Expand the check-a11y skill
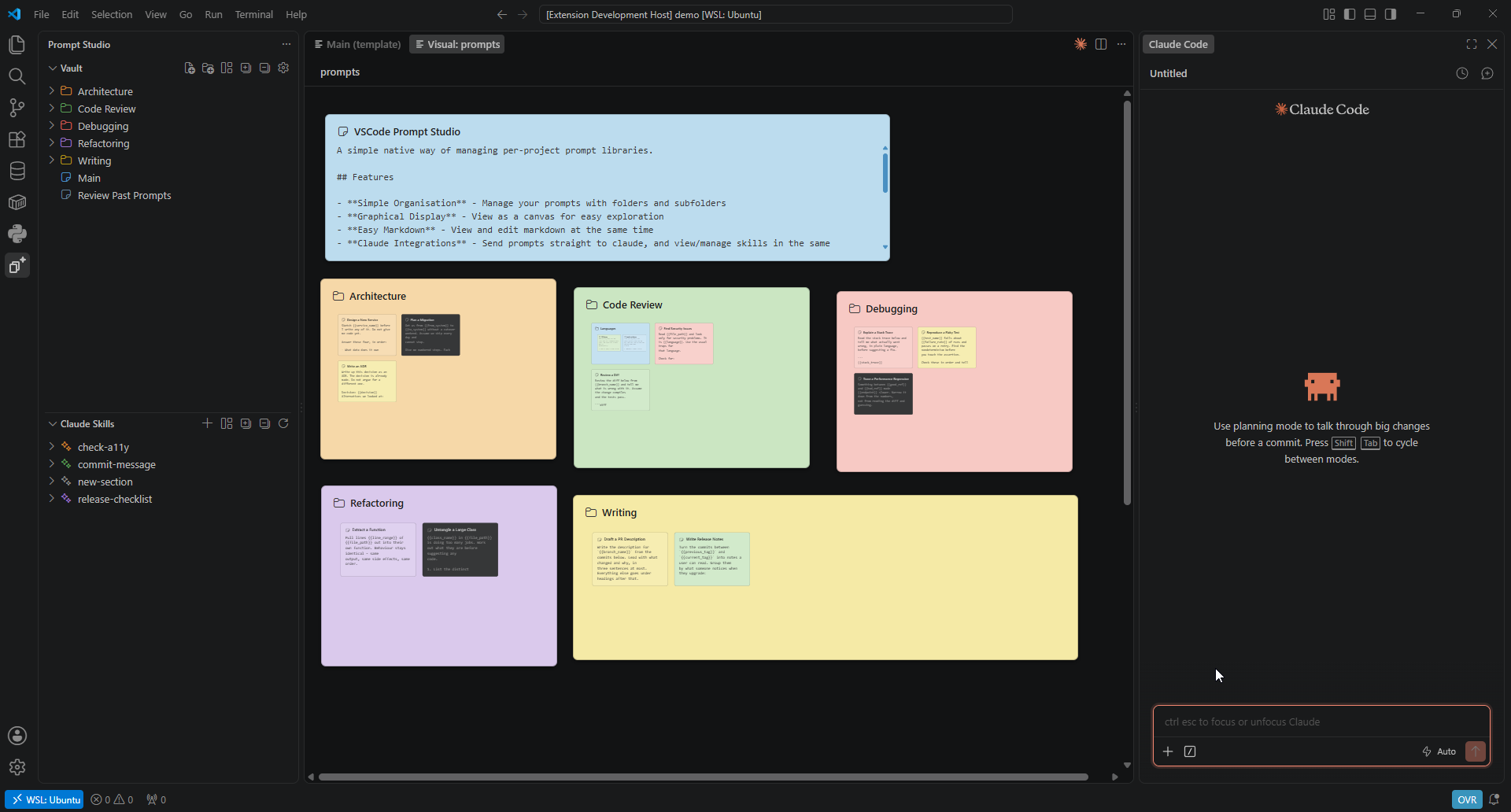The image size is (1511, 812). 52,447
